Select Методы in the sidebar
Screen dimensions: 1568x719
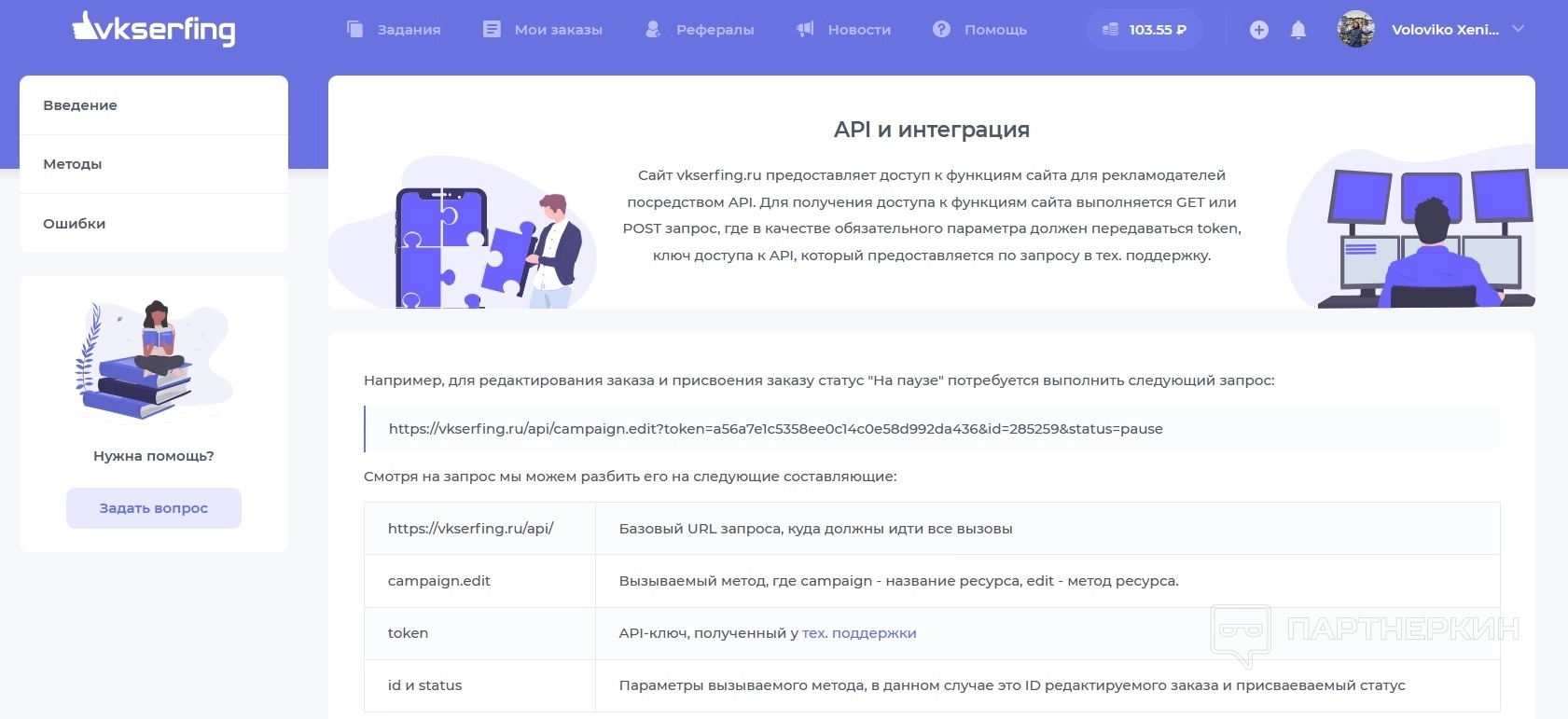click(x=154, y=164)
